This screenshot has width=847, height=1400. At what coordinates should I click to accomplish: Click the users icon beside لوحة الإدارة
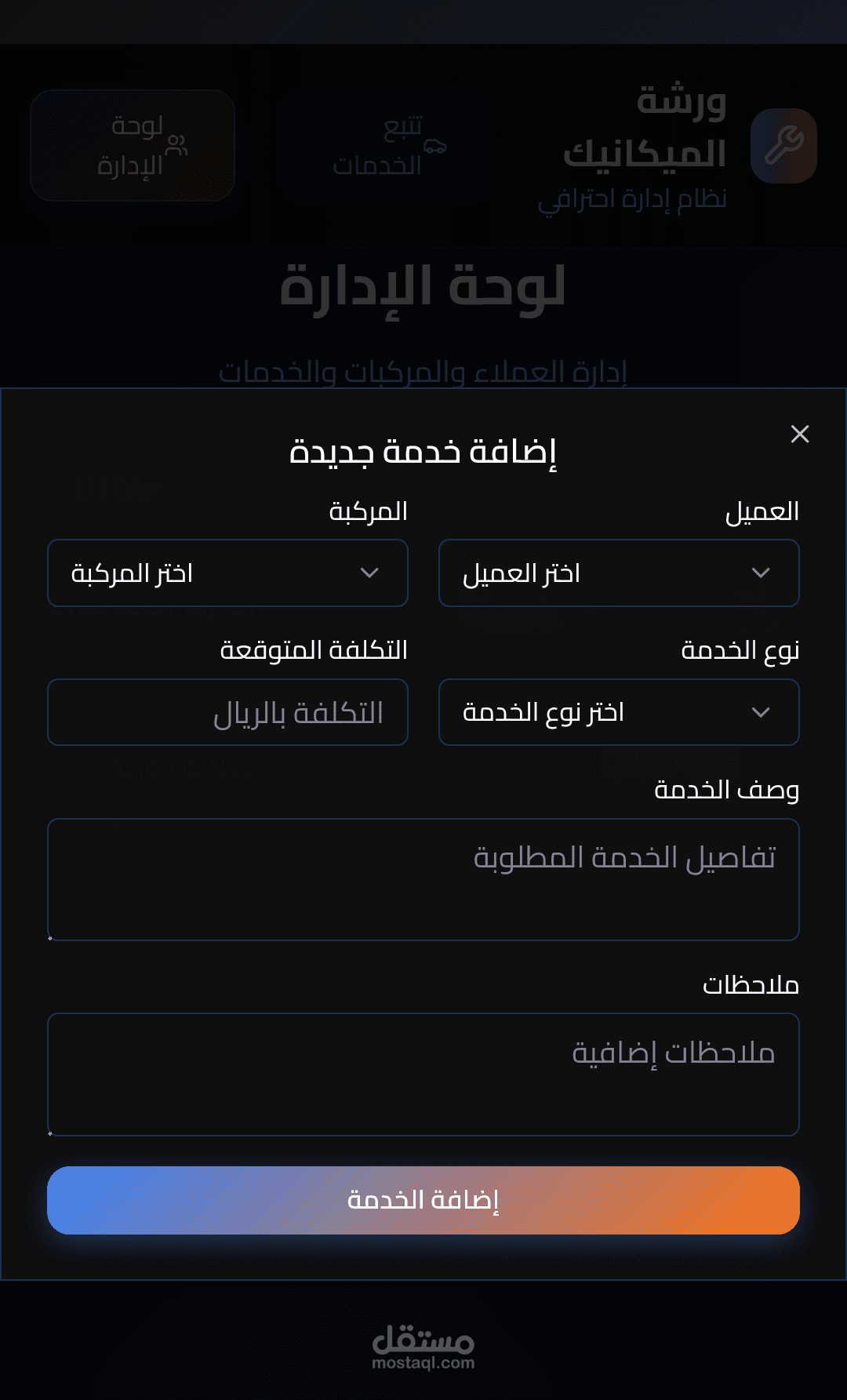177,145
